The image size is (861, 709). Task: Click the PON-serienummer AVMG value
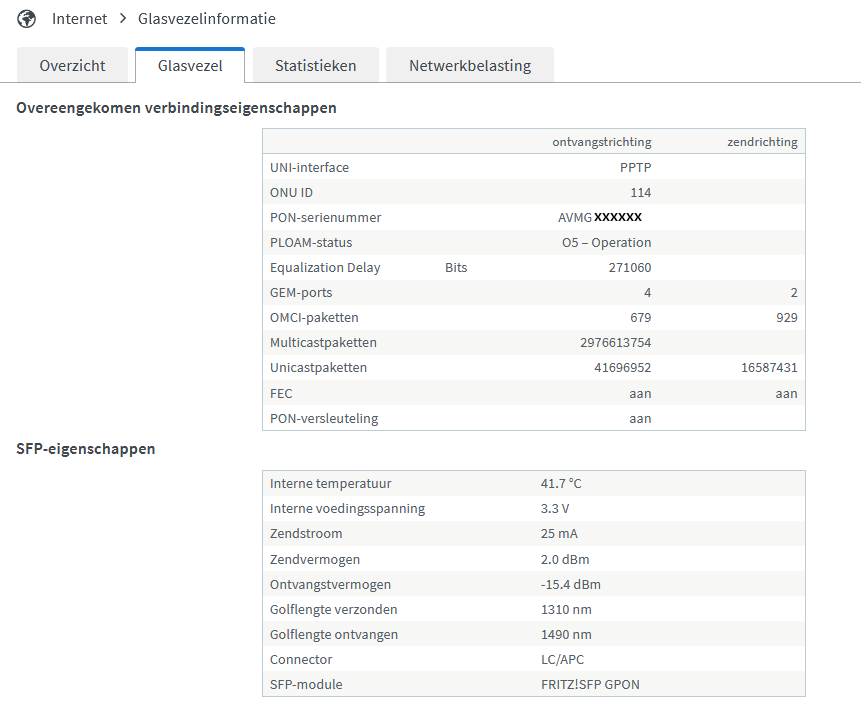pyautogui.click(x=600, y=217)
